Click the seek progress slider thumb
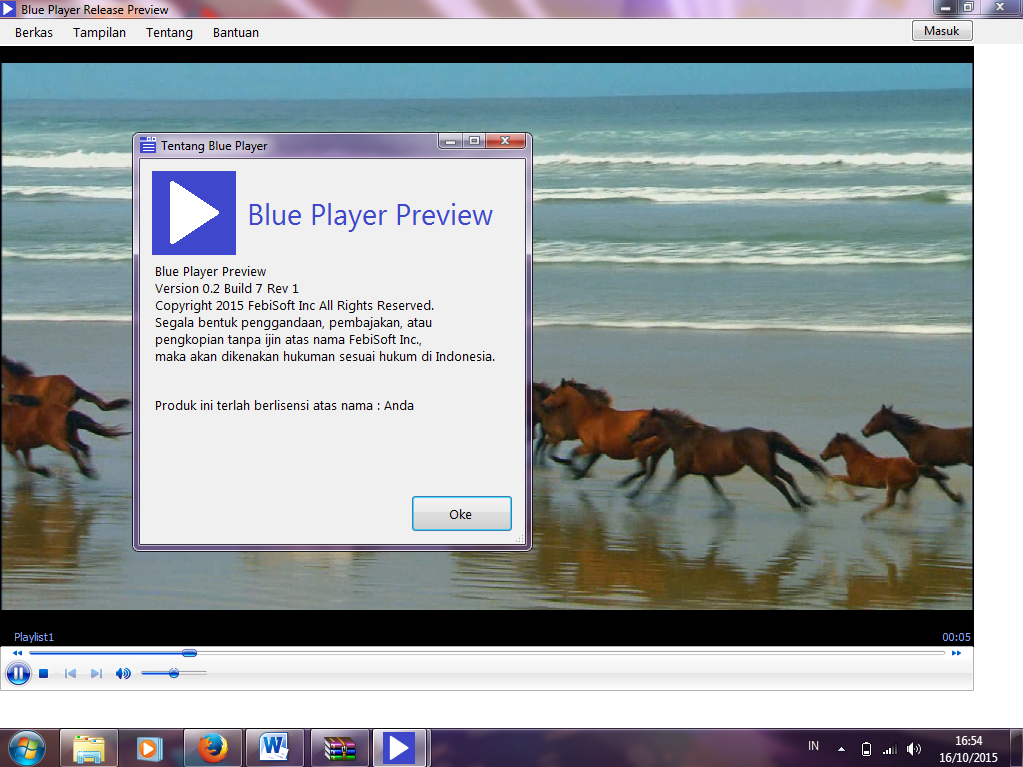The height and width of the screenshot is (767, 1023). click(189, 653)
